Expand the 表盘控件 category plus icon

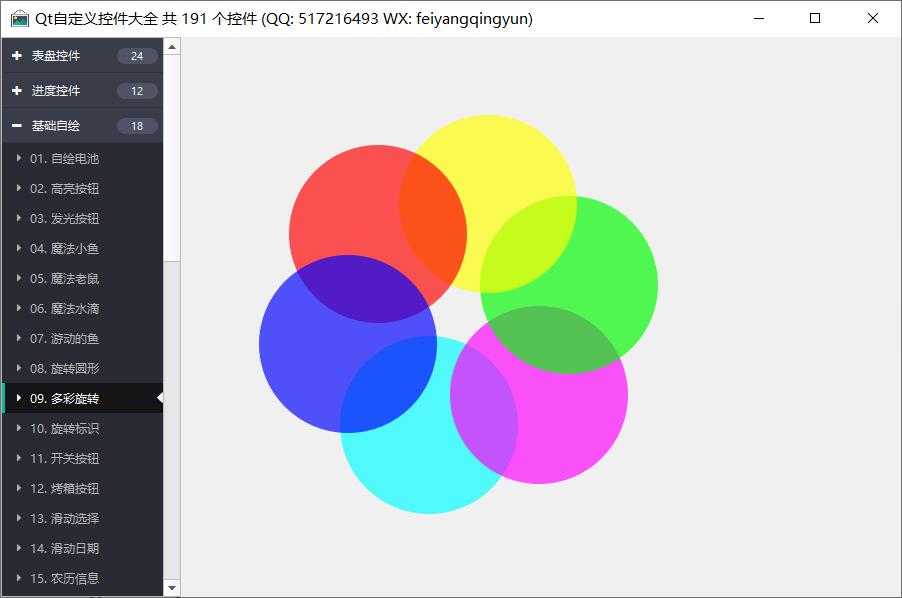click(17, 56)
